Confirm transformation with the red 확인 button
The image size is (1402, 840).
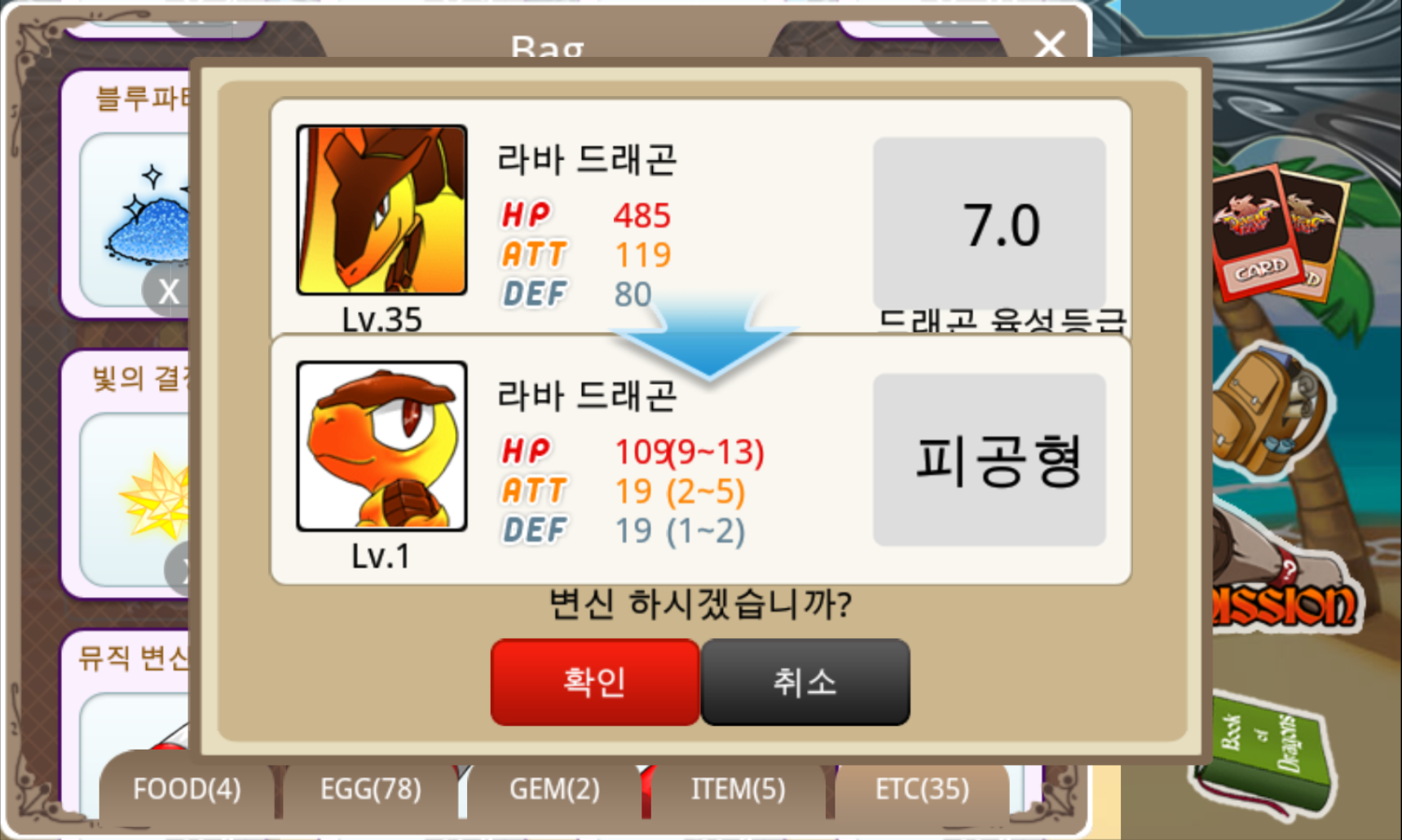click(595, 682)
